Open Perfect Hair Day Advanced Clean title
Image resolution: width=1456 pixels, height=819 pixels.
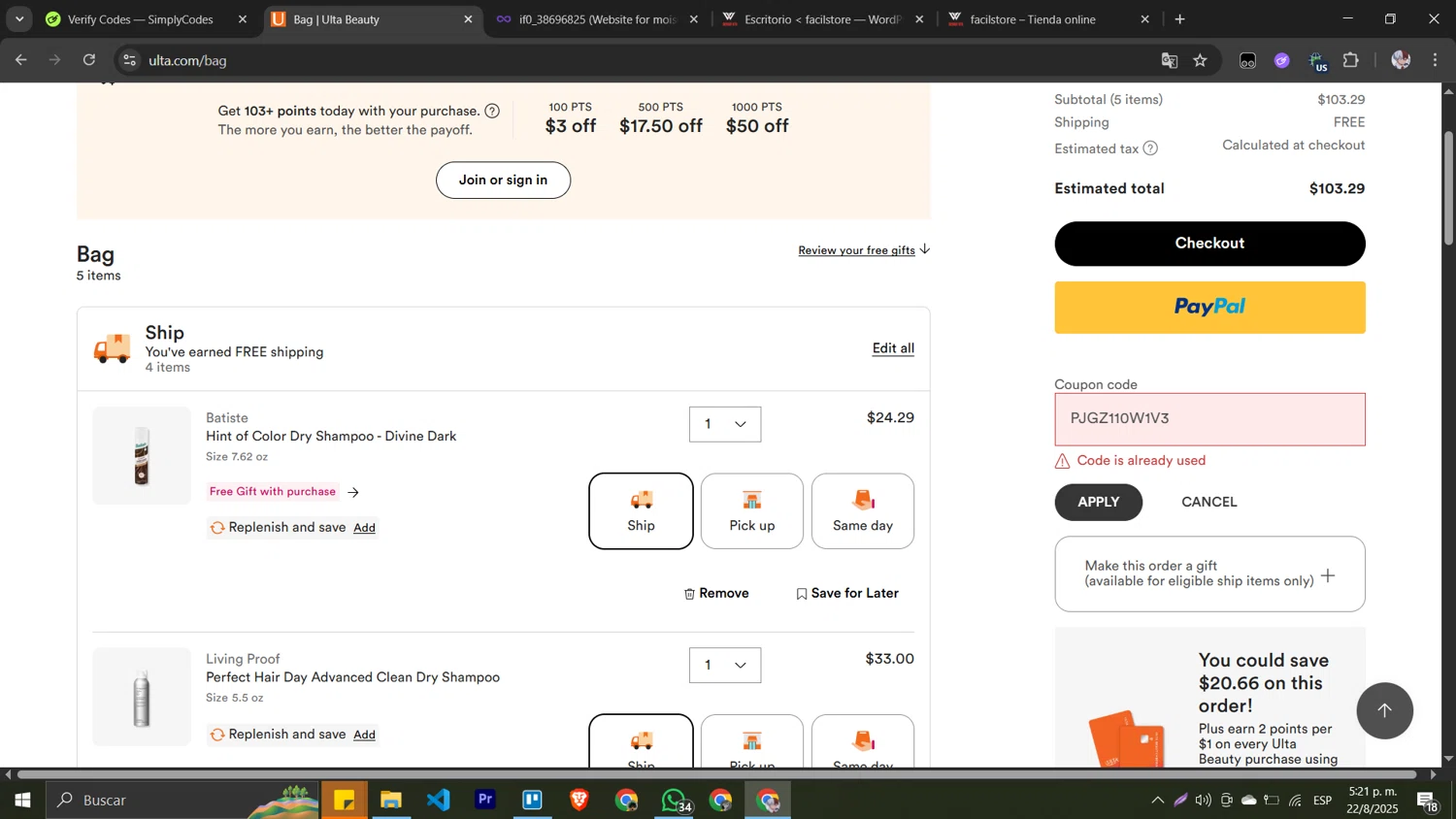pyautogui.click(x=352, y=677)
